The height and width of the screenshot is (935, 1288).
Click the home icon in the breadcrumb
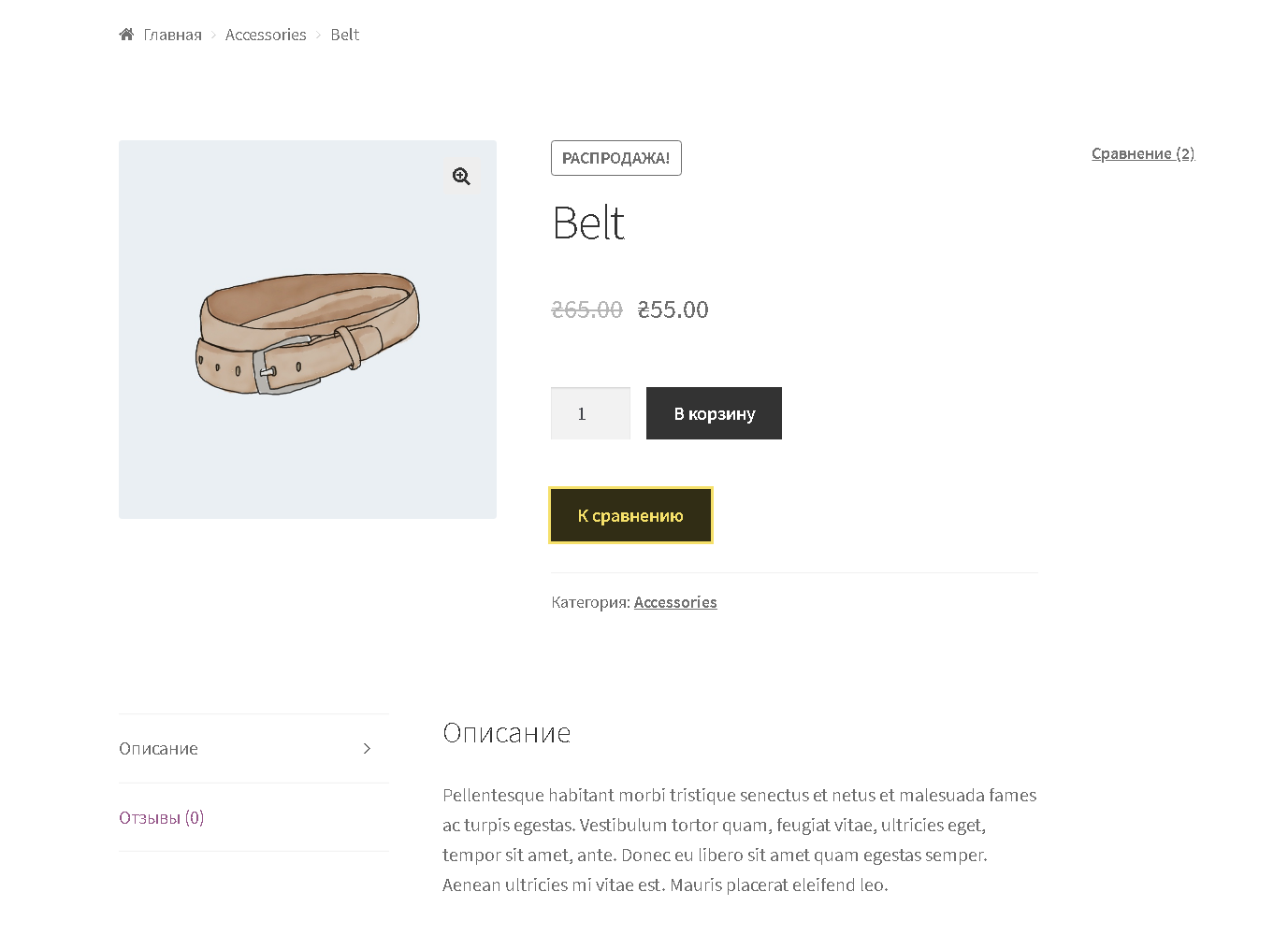point(126,35)
